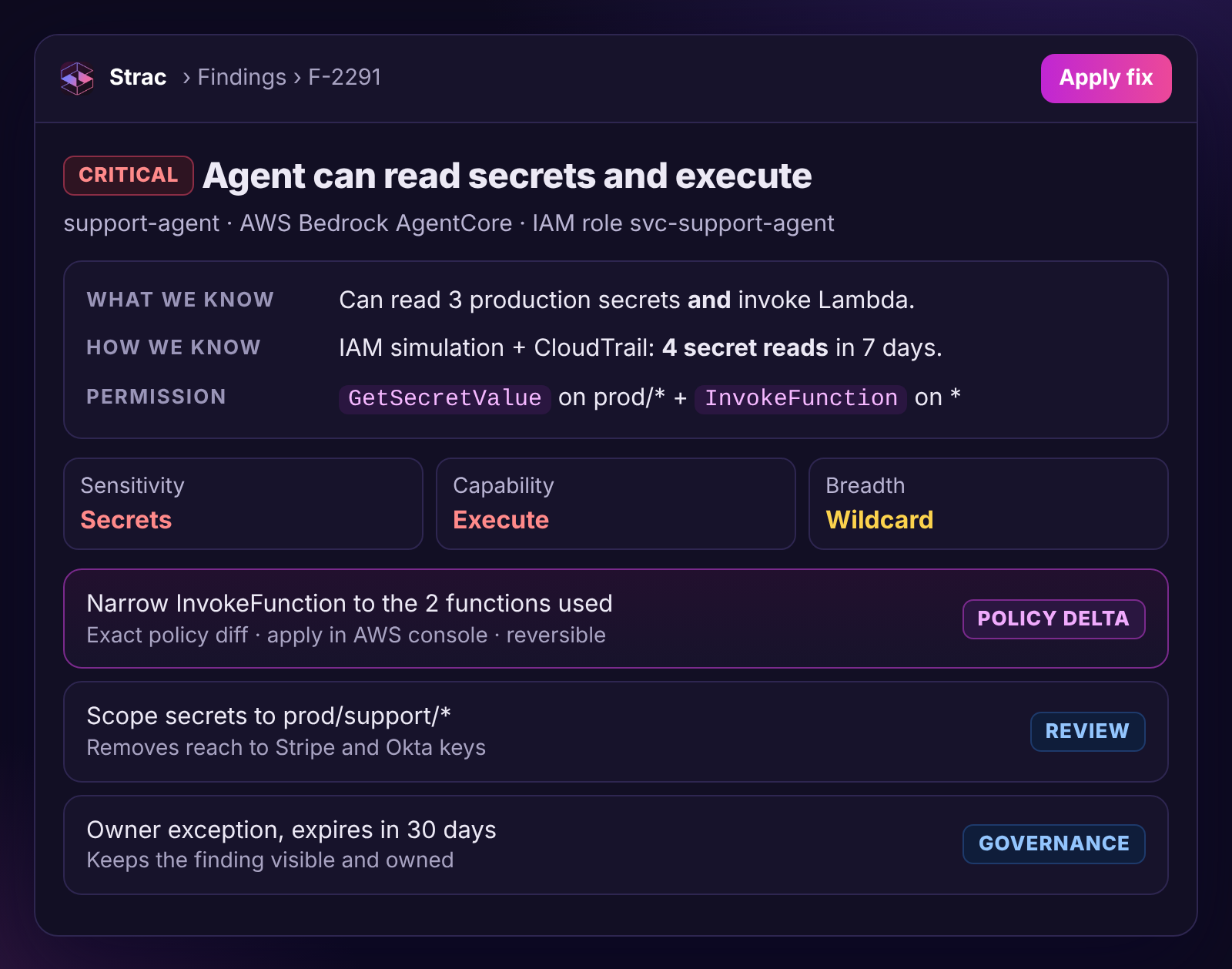1232x969 pixels.
Task: Select the text about 3 production secrets
Action: (627, 300)
